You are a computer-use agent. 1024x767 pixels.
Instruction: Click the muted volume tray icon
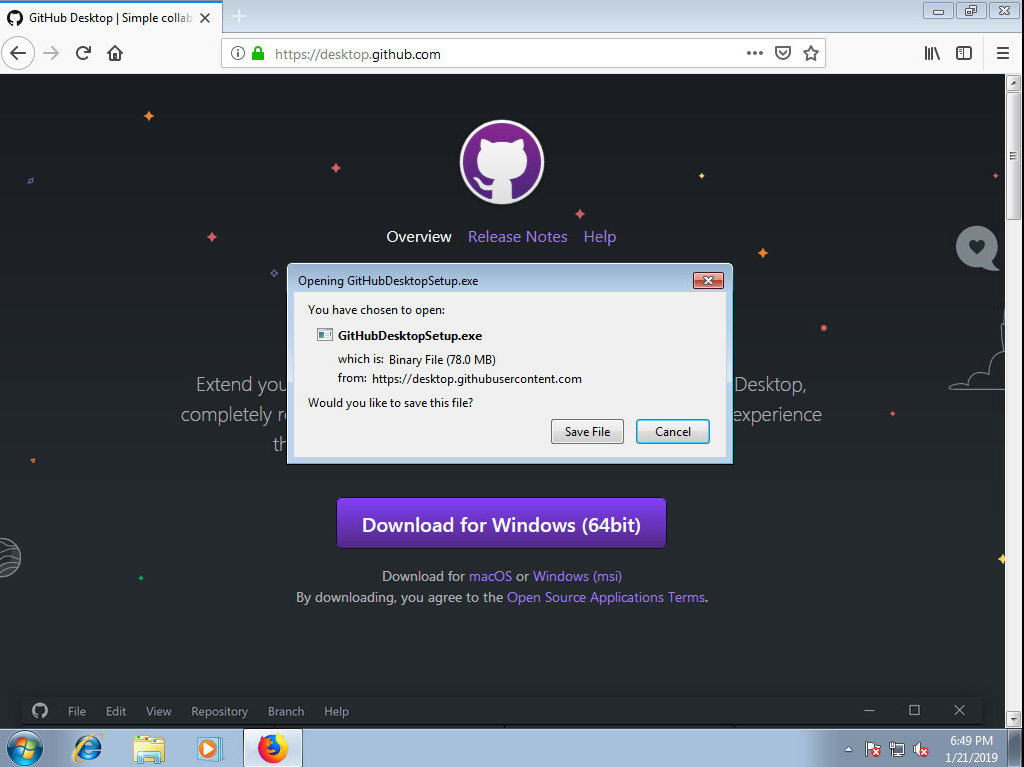tap(921, 749)
